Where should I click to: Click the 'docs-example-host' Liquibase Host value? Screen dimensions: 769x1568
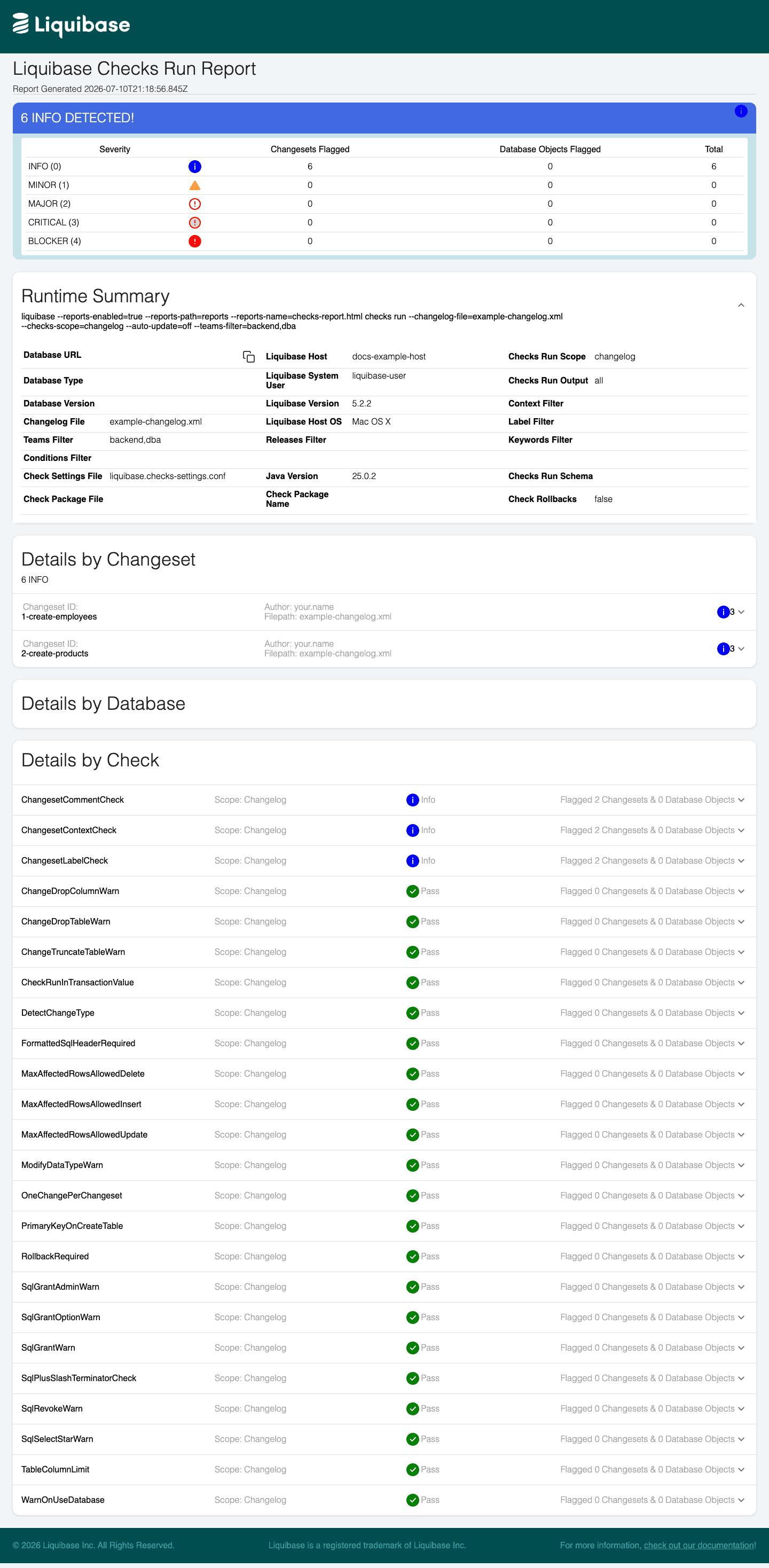[388, 357]
